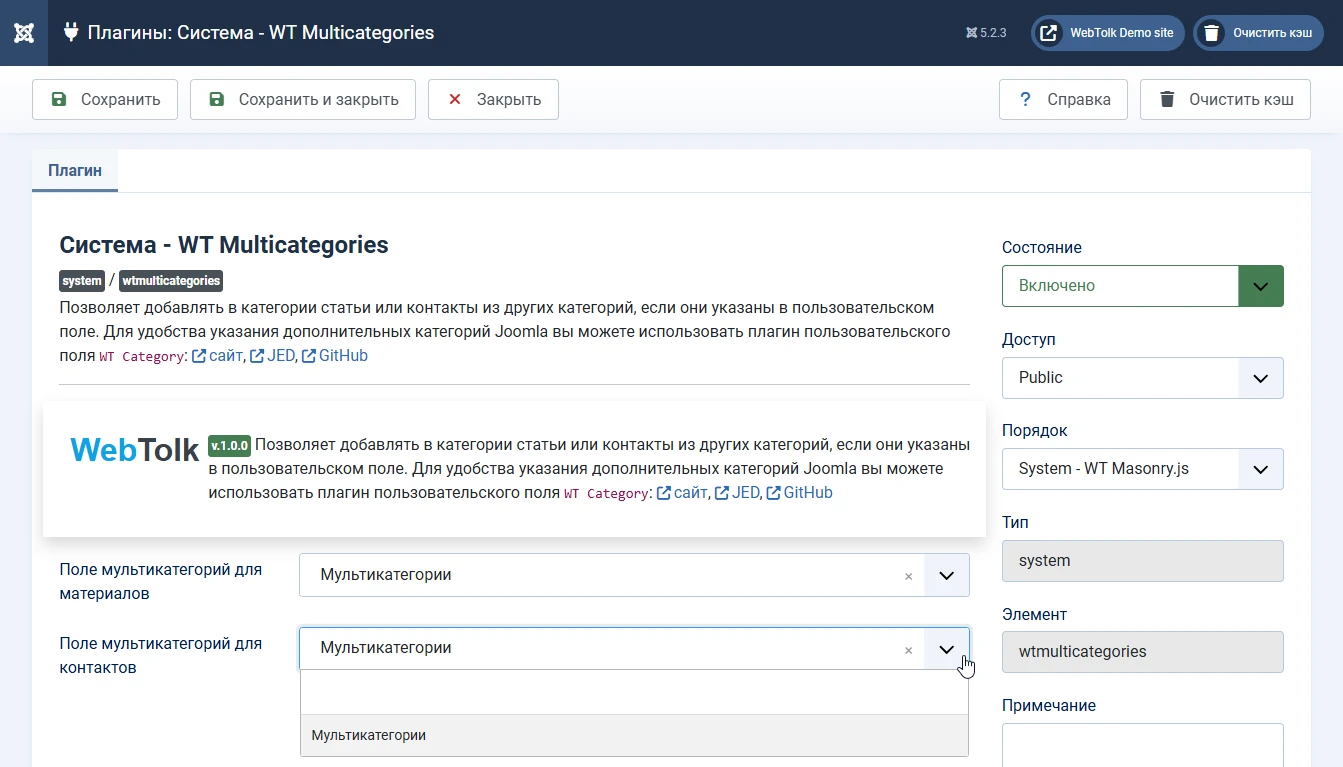1343x767 pixels.
Task: Open the Порядок ordering dropdown
Action: [x=1142, y=469]
